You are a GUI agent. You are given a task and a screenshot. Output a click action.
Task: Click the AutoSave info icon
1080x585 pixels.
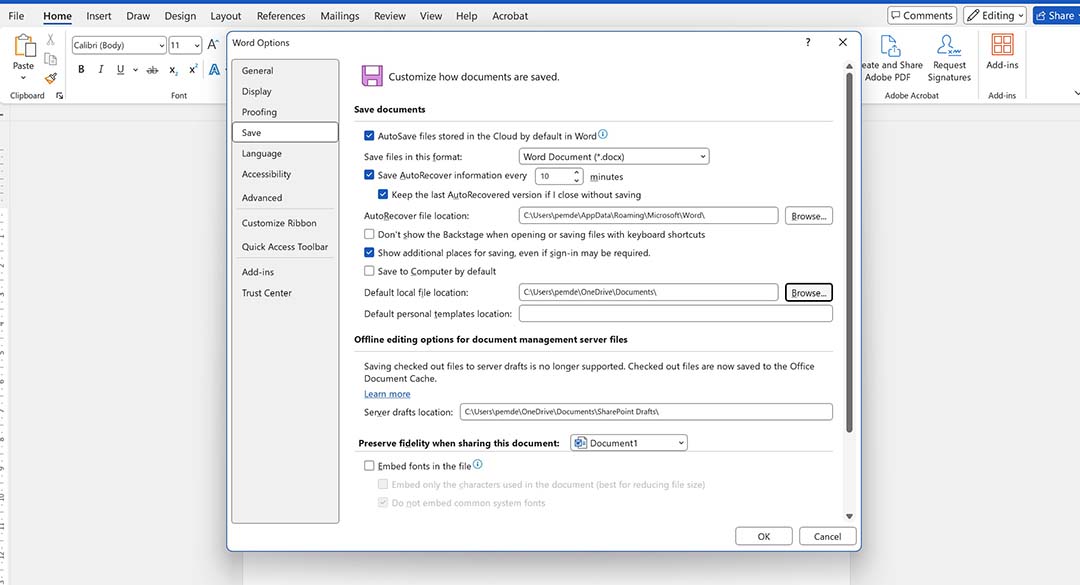(x=603, y=135)
